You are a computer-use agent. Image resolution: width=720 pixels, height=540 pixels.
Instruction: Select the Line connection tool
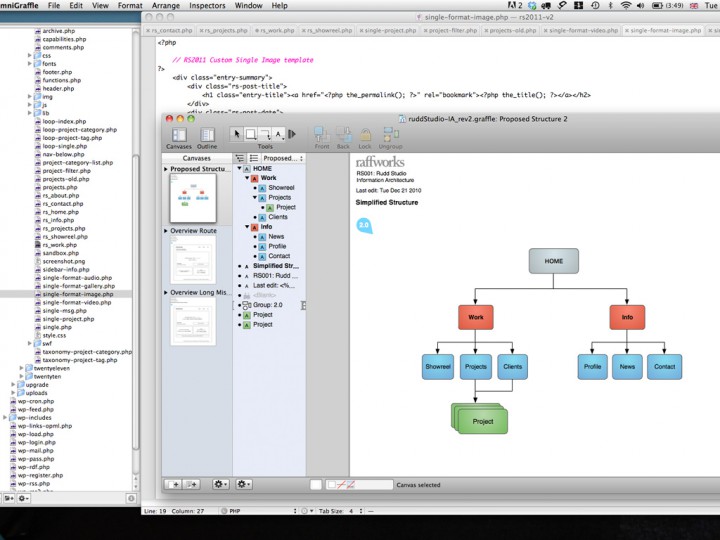[x=265, y=134]
